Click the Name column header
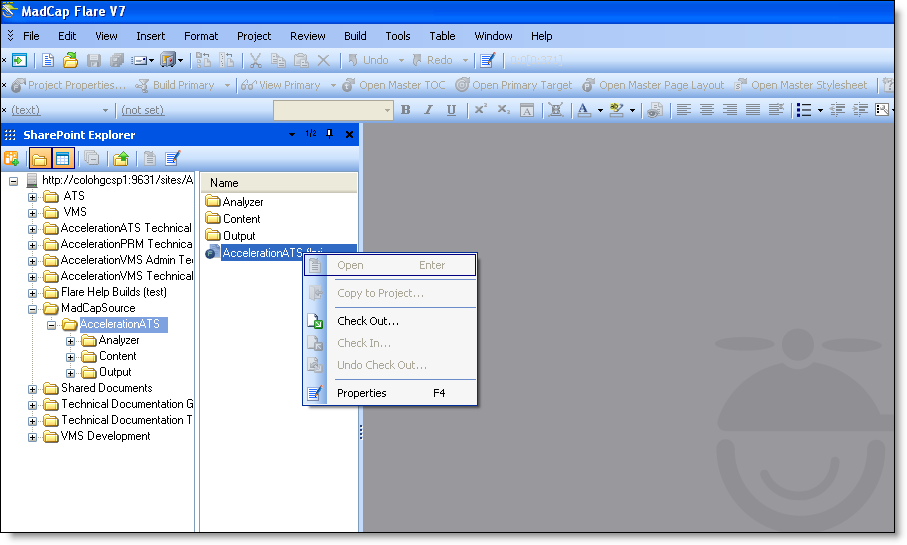907x545 pixels. pyautogui.click(x=279, y=183)
